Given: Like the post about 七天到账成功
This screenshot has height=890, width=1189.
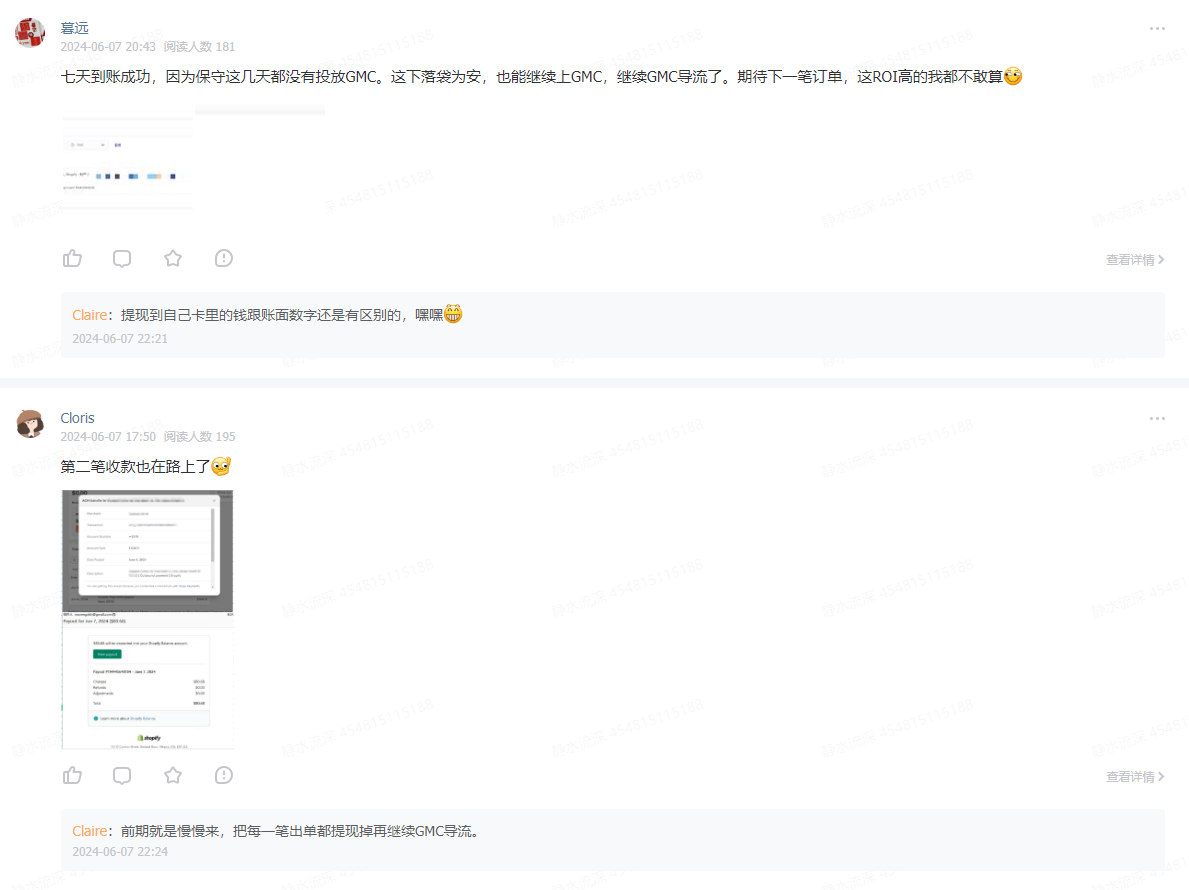Looking at the screenshot, I should pyautogui.click(x=72, y=259).
